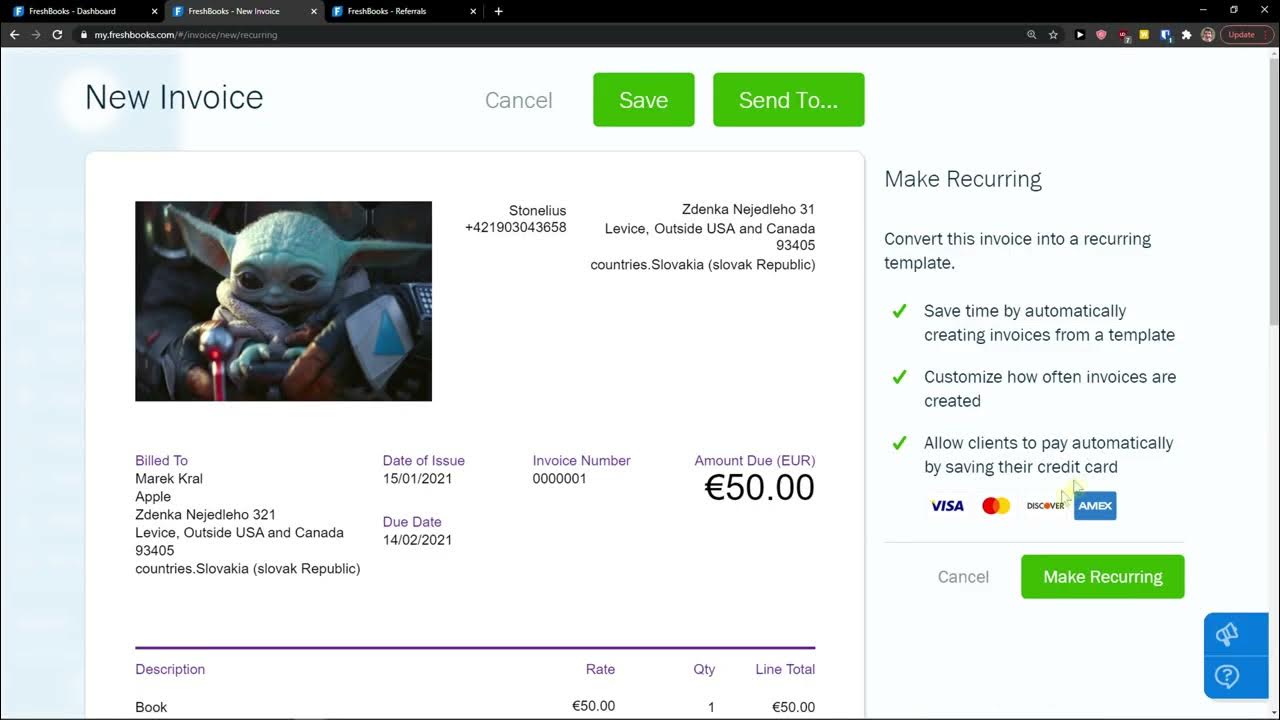1280x720 pixels.
Task: Open the blue shield extension with badge
Action: point(1166,34)
